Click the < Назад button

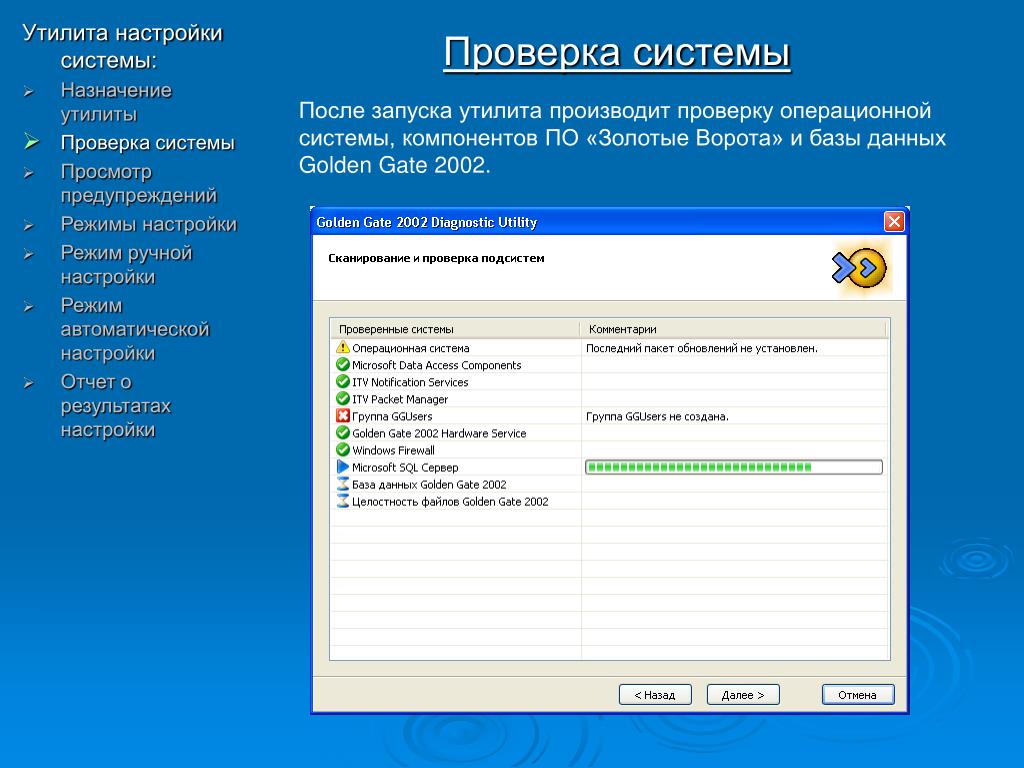coord(655,695)
